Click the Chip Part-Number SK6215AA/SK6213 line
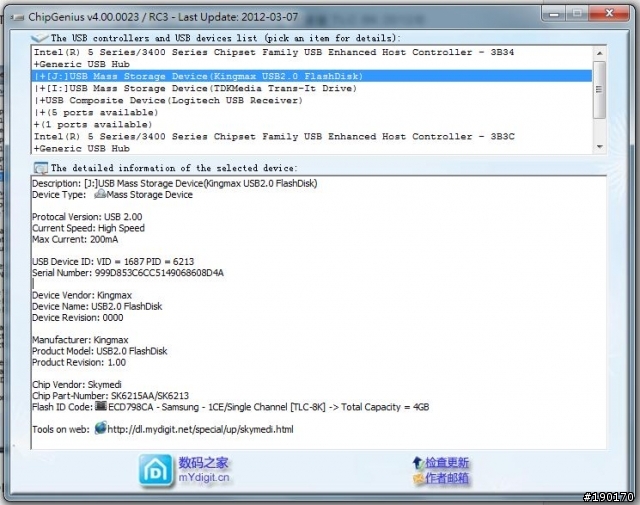640x505 pixels. (110, 396)
